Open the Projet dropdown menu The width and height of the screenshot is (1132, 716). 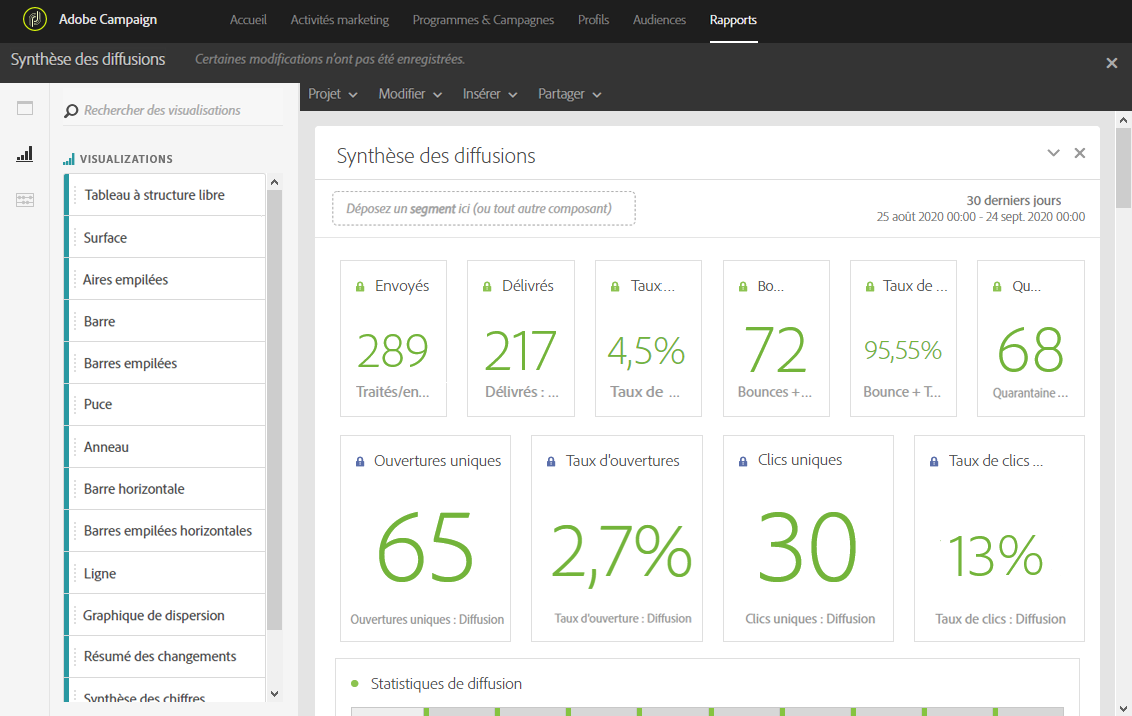click(332, 94)
